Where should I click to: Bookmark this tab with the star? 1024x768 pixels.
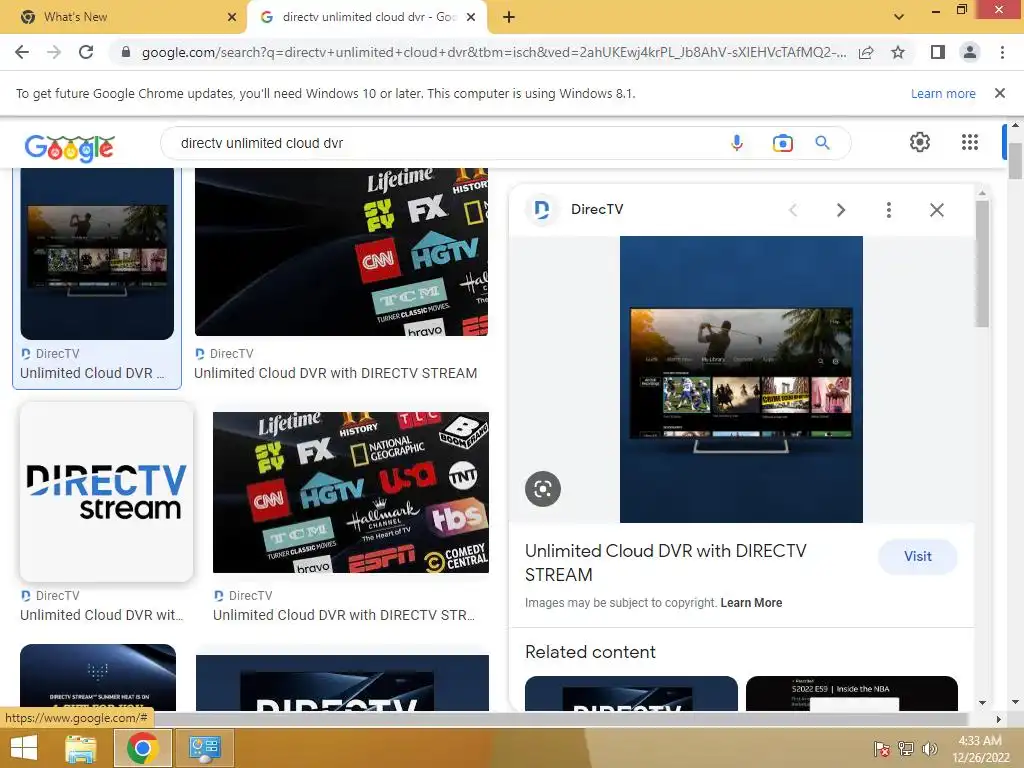[x=898, y=52]
